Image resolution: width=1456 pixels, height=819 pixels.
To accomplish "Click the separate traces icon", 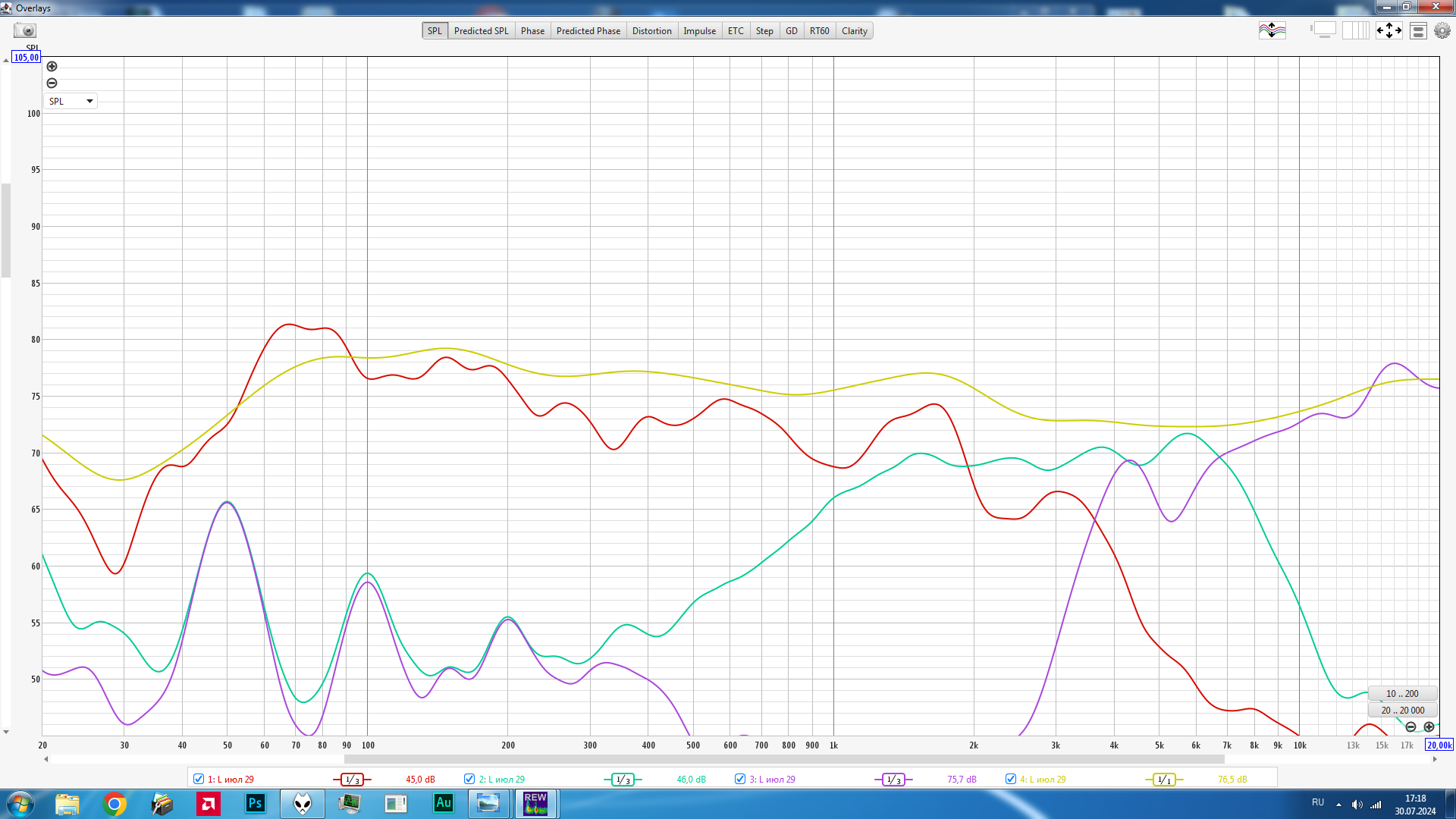I will click(x=1272, y=30).
